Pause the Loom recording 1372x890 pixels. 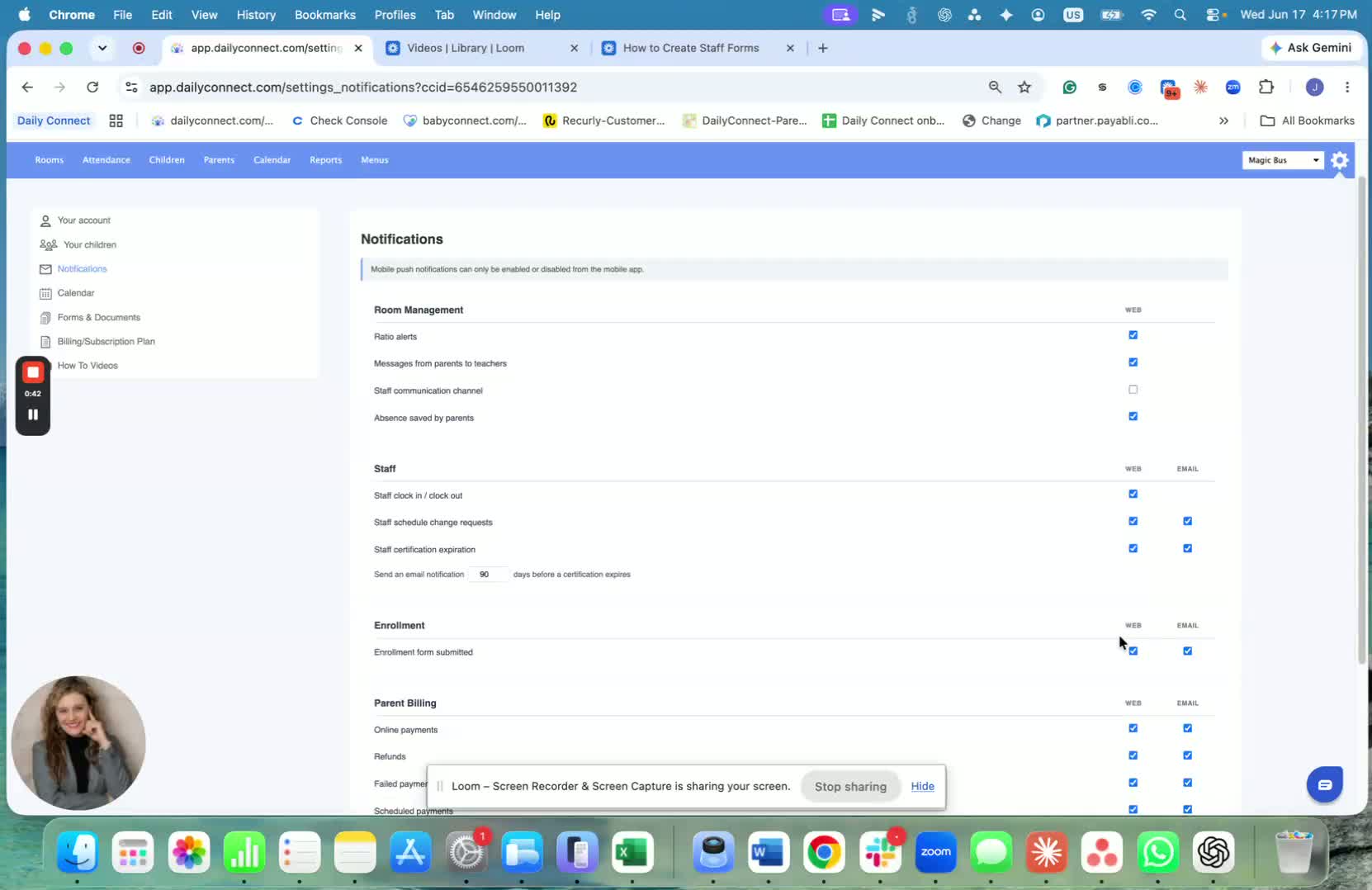coord(33,414)
